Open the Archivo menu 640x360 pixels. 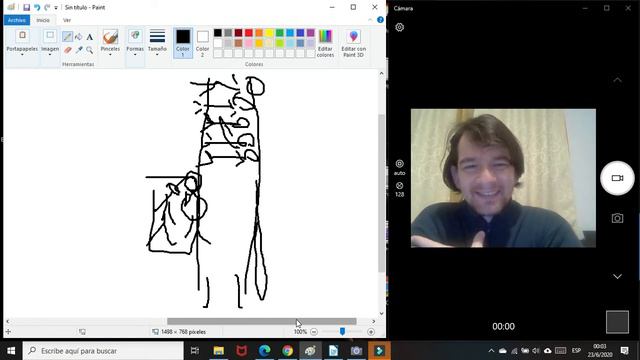[x=17, y=20]
